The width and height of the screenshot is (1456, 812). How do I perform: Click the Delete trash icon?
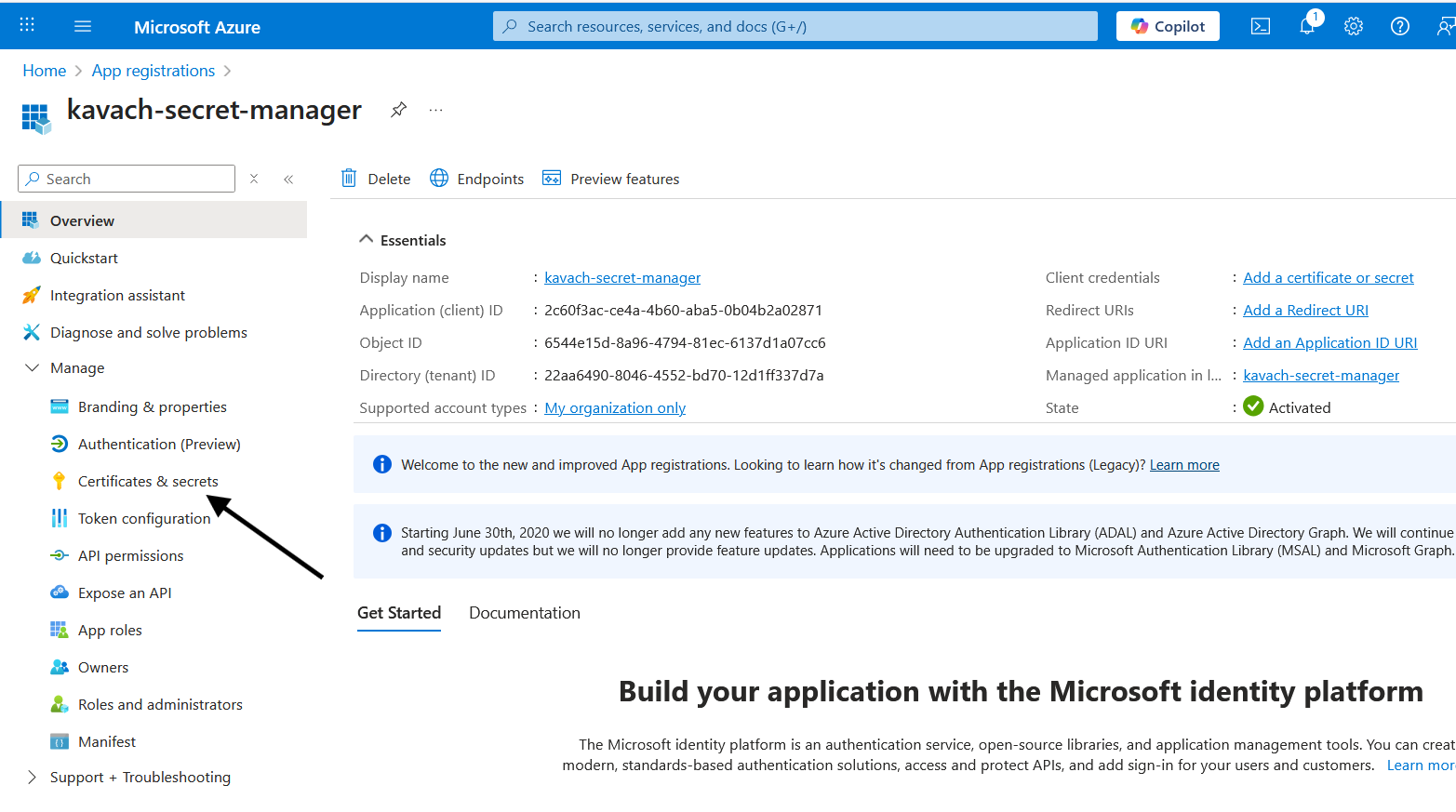349,178
